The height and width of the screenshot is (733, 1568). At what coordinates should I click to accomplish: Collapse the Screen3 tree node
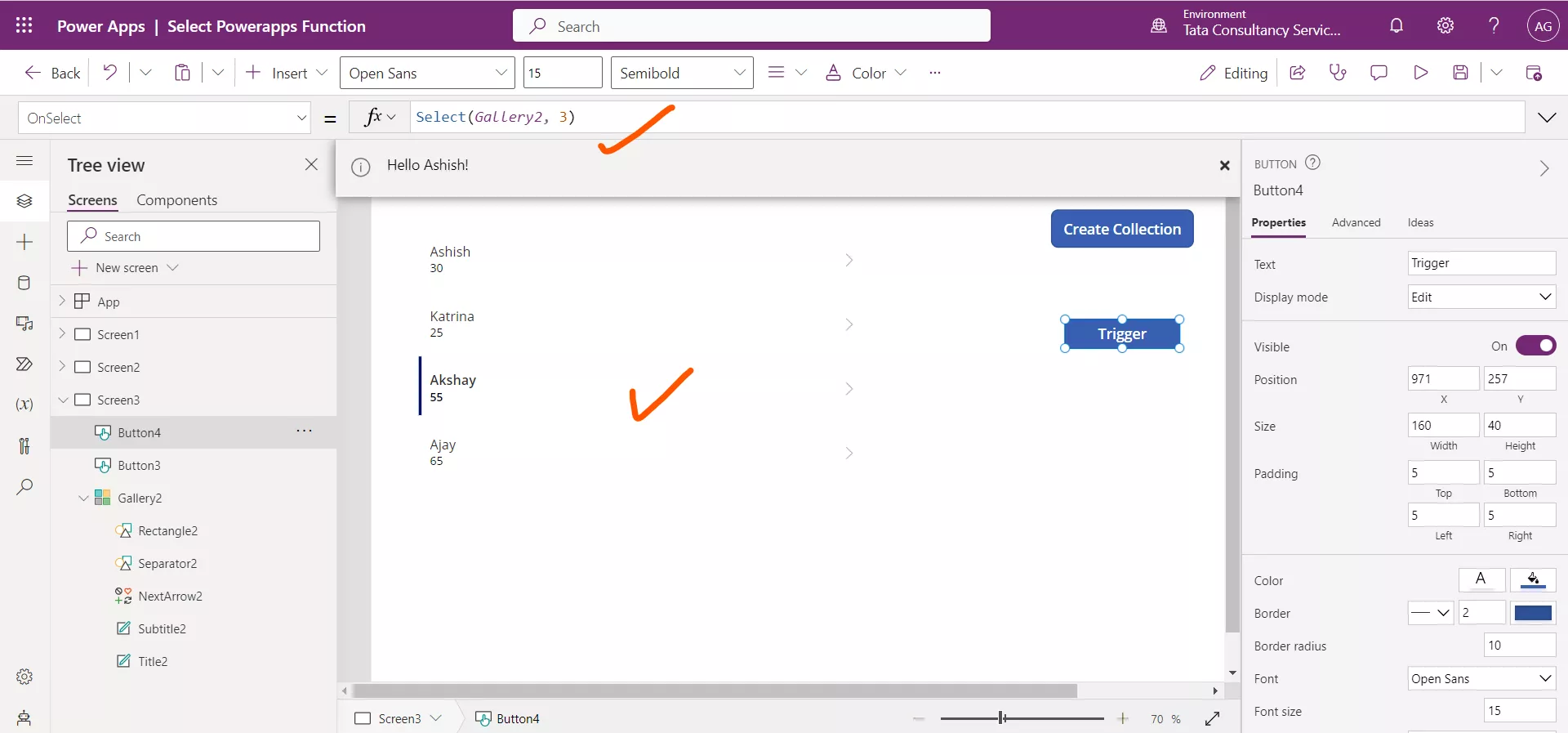point(63,400)
